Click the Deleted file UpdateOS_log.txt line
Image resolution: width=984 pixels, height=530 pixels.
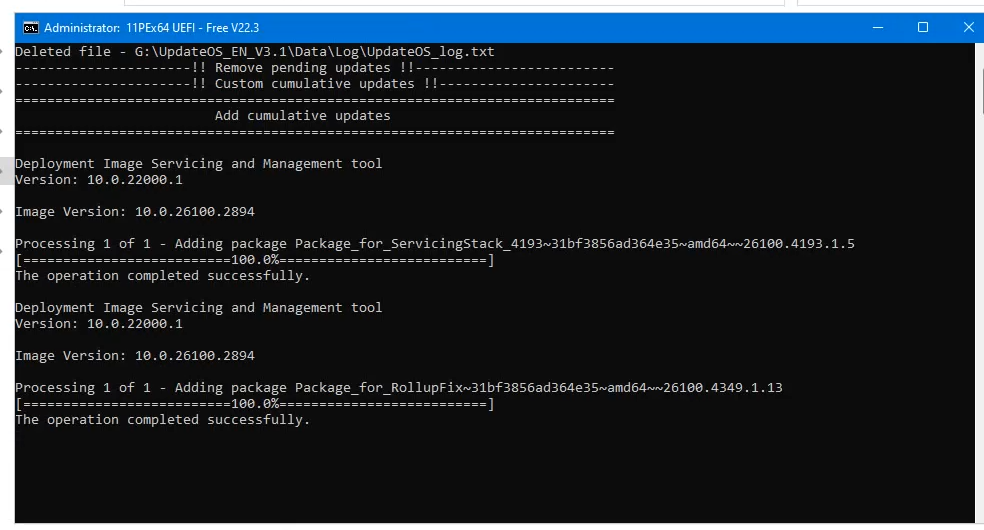tap(255, 51)
